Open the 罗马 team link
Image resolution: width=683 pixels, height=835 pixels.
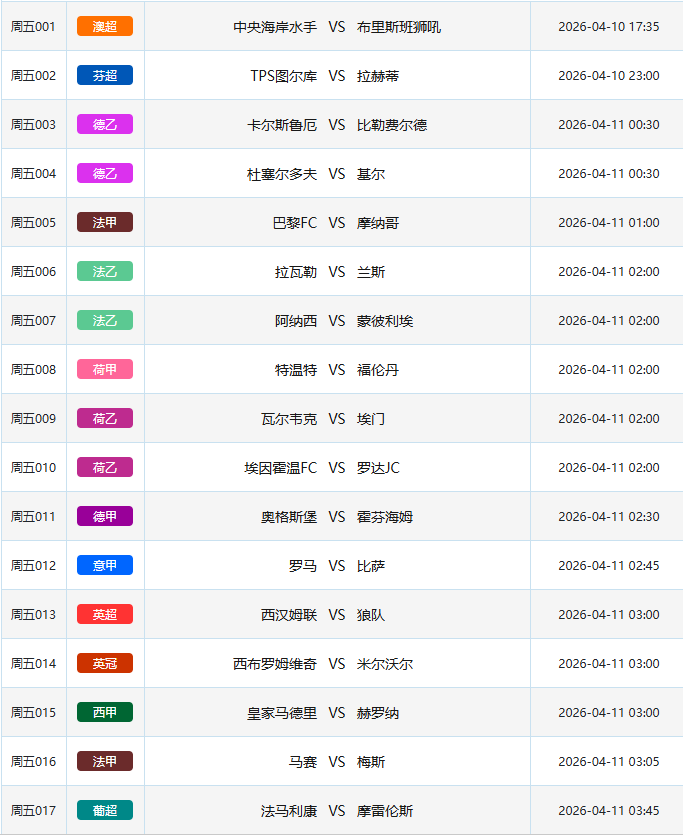point(303,566)
